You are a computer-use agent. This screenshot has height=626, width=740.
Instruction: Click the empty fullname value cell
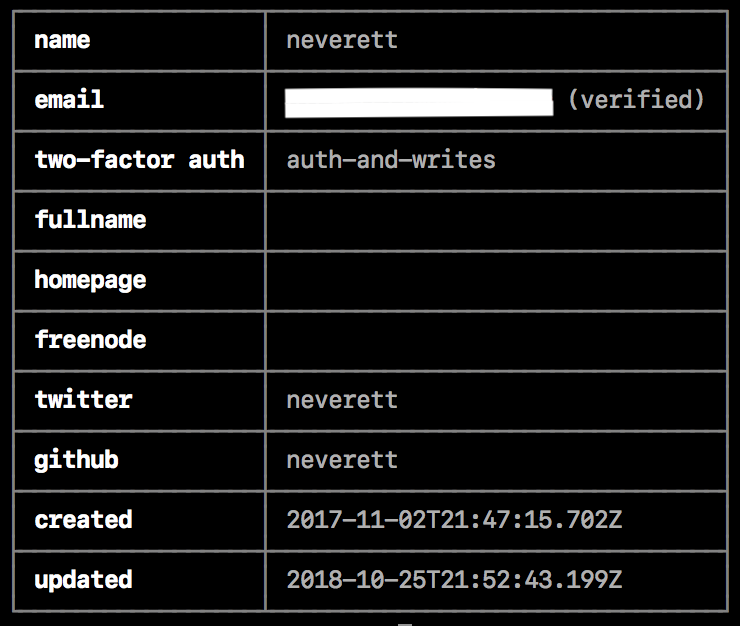(495, 220)
